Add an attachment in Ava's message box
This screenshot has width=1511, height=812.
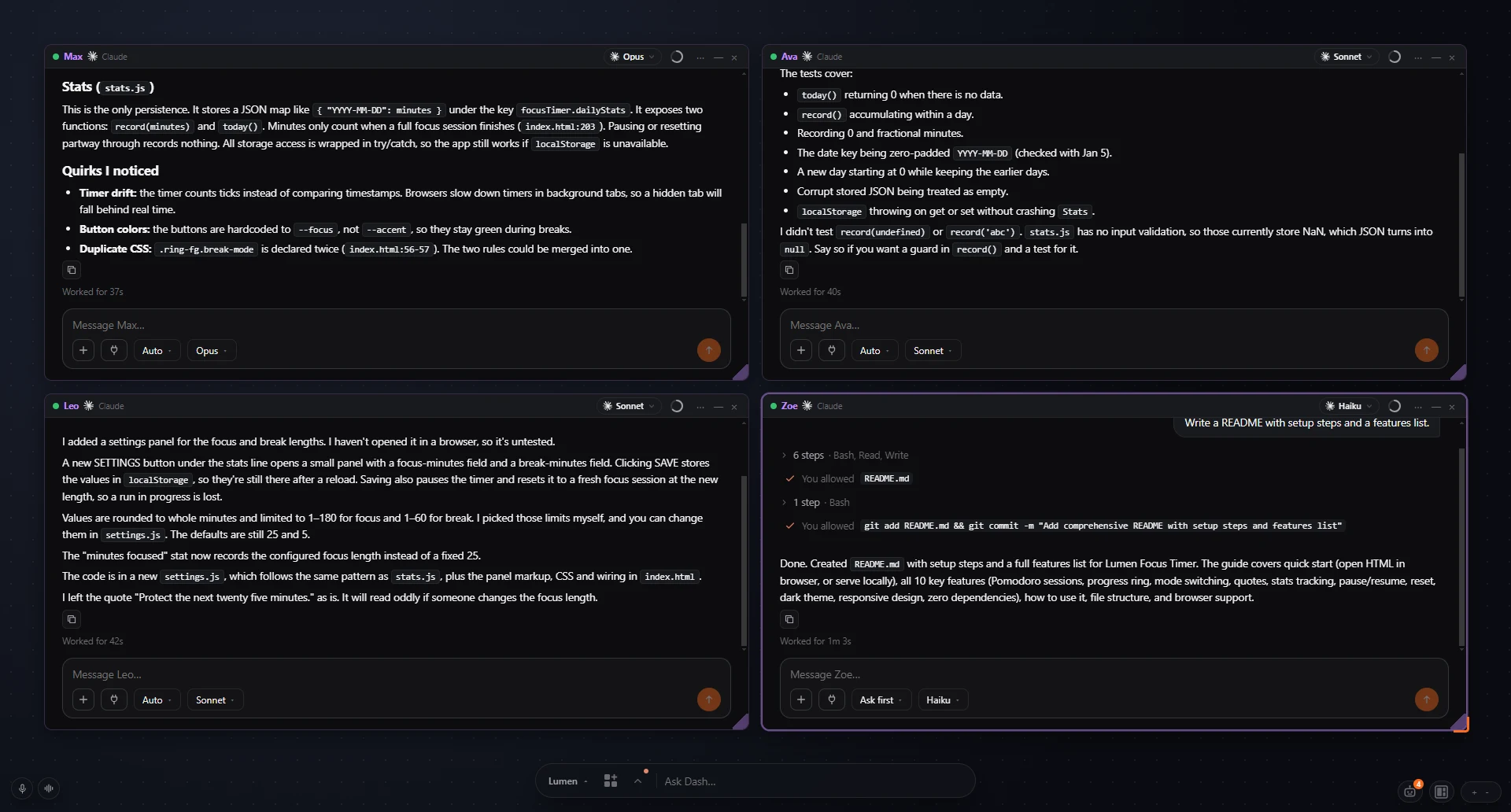point(801,350)
